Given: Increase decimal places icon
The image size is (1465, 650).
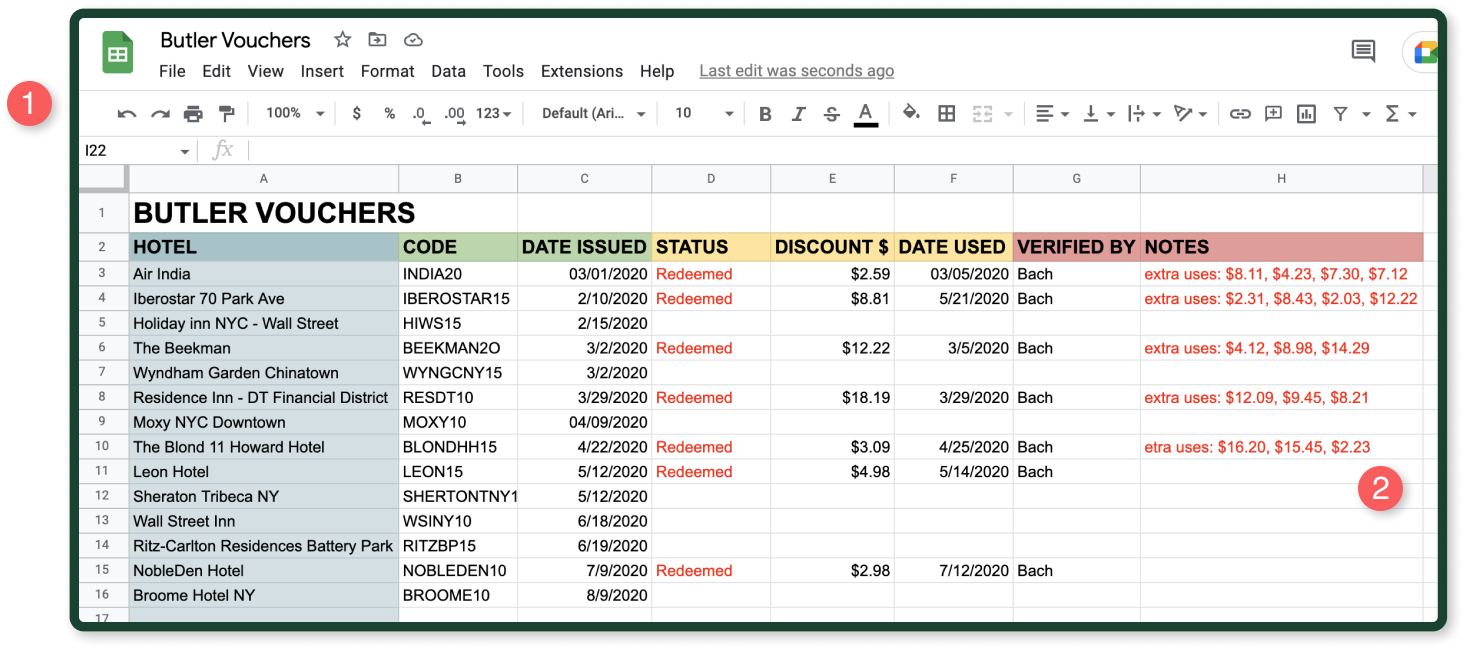Looking at the screenshot, I should click(x=455, y=114).
